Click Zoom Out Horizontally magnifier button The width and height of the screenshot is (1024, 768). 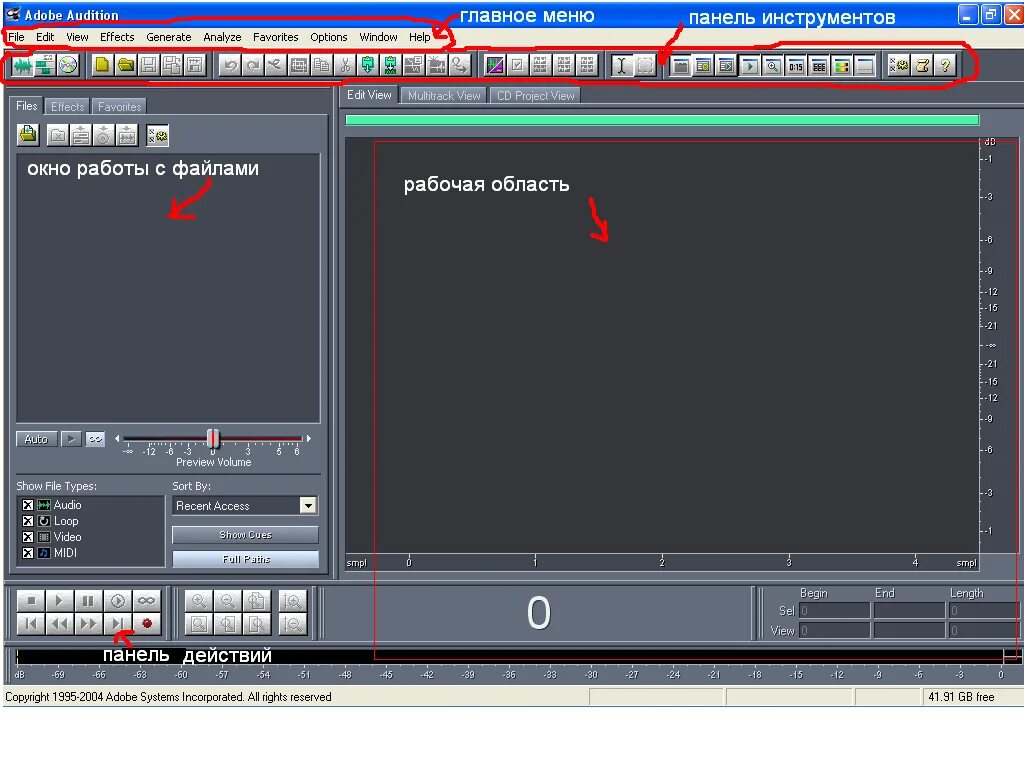coord(228,600)
